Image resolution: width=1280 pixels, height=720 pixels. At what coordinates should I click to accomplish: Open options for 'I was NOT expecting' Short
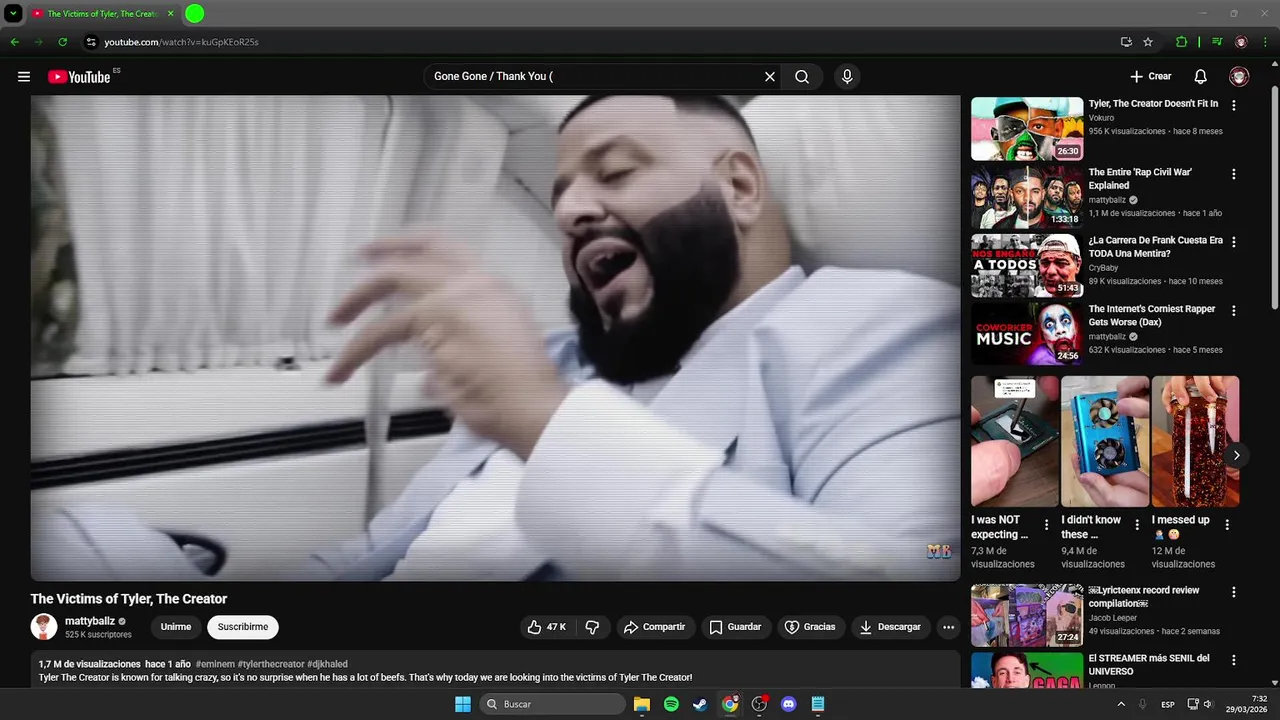1047,524
